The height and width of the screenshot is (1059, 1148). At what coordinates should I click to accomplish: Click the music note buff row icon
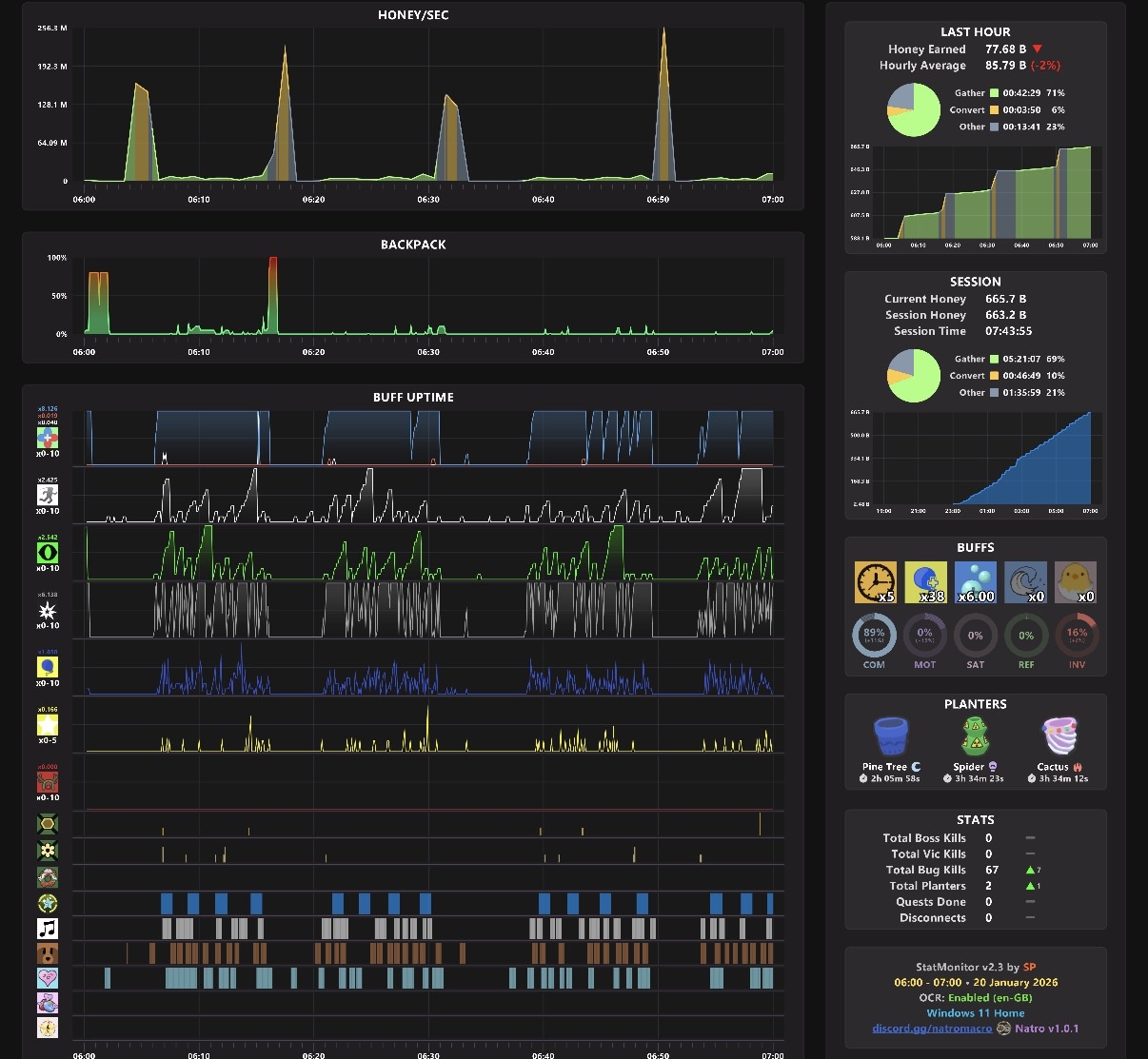click(48, 928)
